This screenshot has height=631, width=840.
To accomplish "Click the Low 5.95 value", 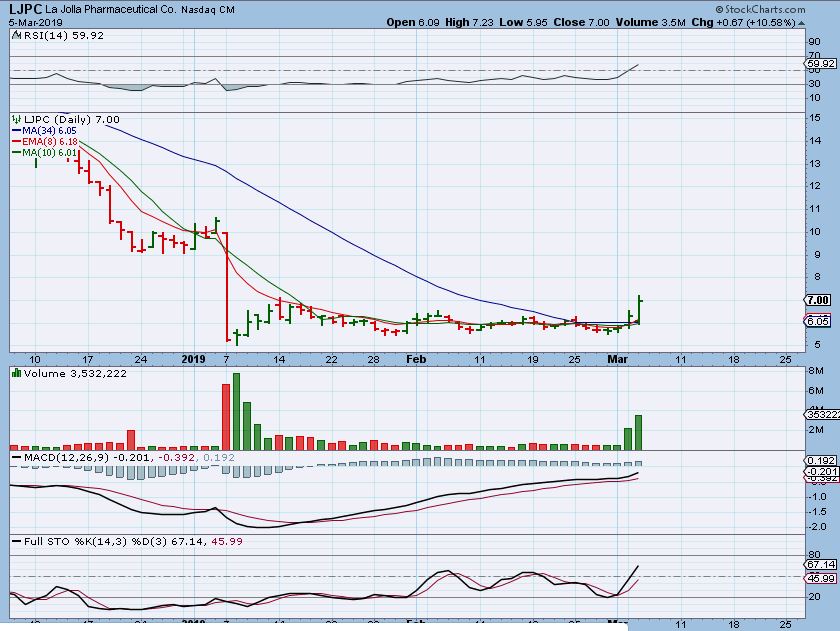I will [523, 22].
